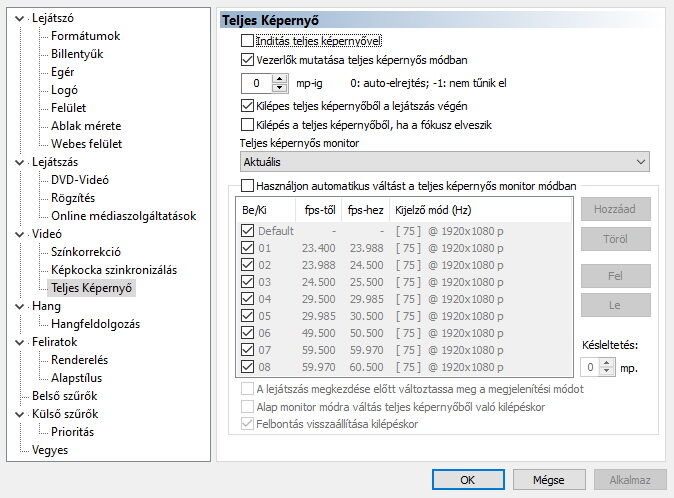
Task: Select Vegyes in the tree
Action: point(50,450)
